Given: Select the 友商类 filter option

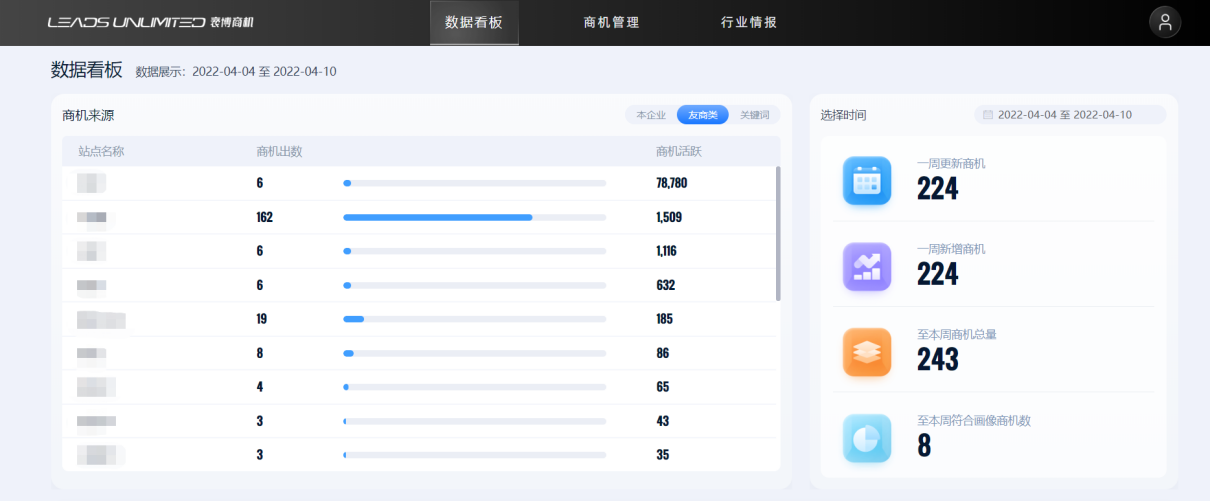Looking at the screenshot, I should (x=702, y=115).
